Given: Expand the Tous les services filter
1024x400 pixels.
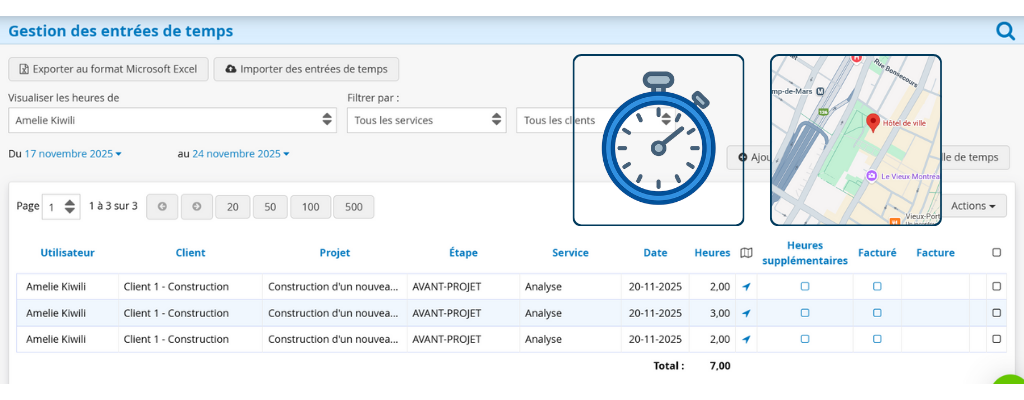Looking at the screenshot, I should [x=426, y=120].
